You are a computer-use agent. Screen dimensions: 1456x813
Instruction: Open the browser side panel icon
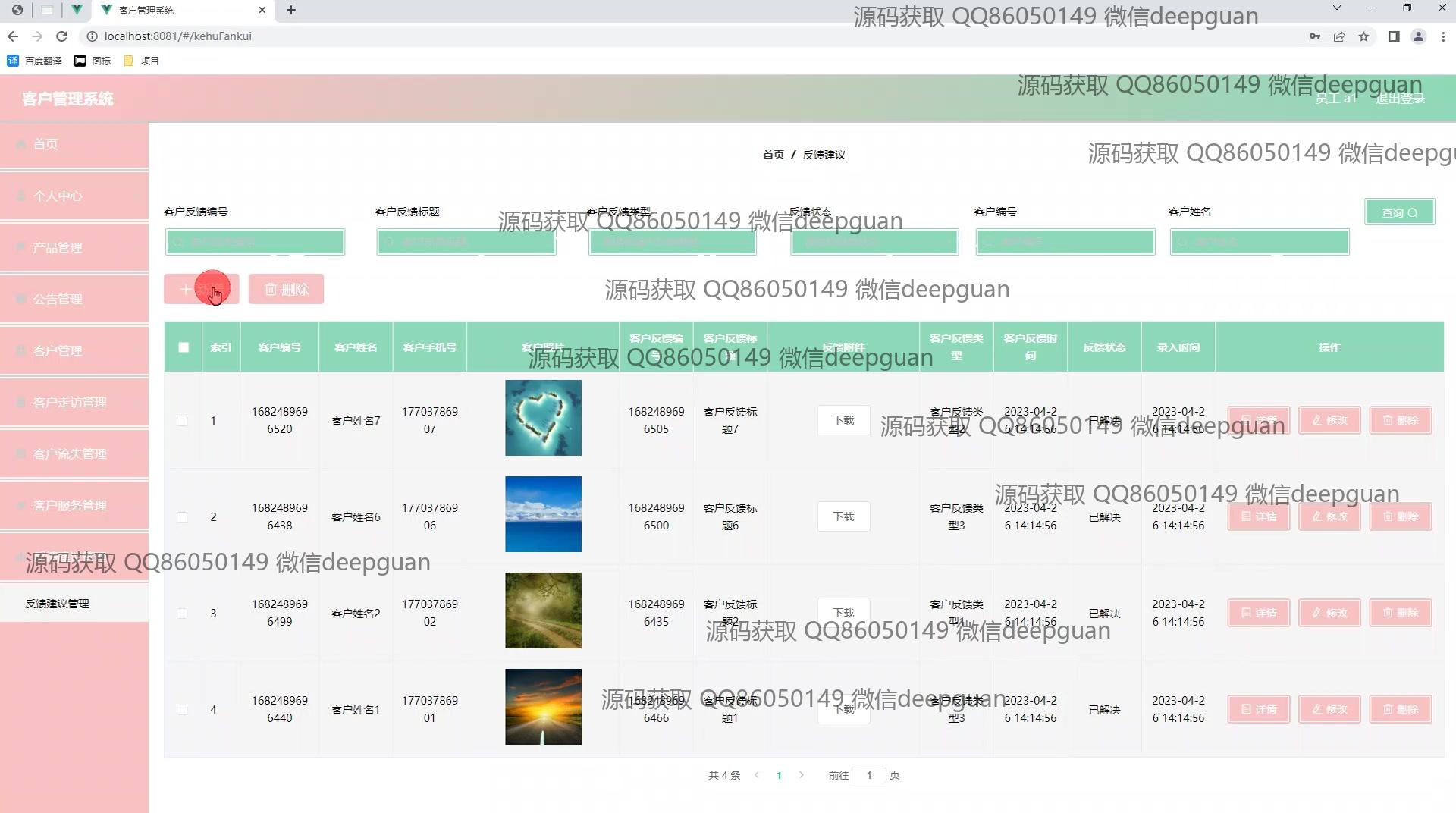coord(1394,36)
